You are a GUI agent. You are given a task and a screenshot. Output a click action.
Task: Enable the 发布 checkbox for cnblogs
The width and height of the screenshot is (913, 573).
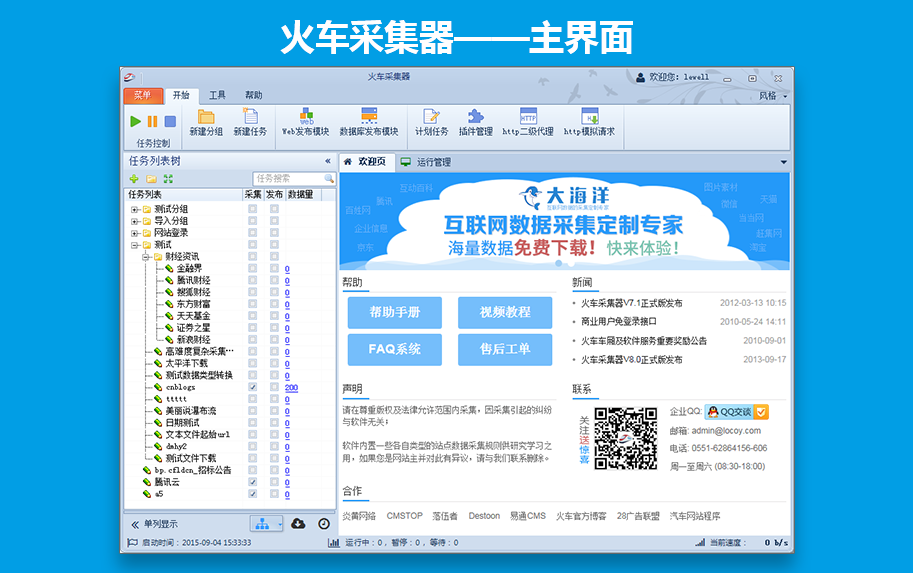click(273, 387)
